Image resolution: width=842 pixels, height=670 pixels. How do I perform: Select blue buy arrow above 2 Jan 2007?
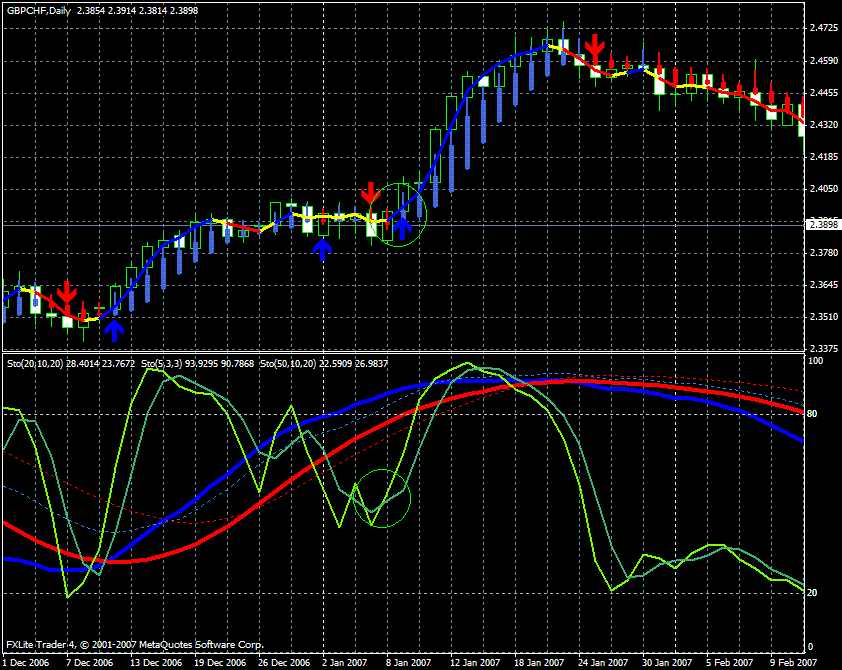[x=322, y=250]
